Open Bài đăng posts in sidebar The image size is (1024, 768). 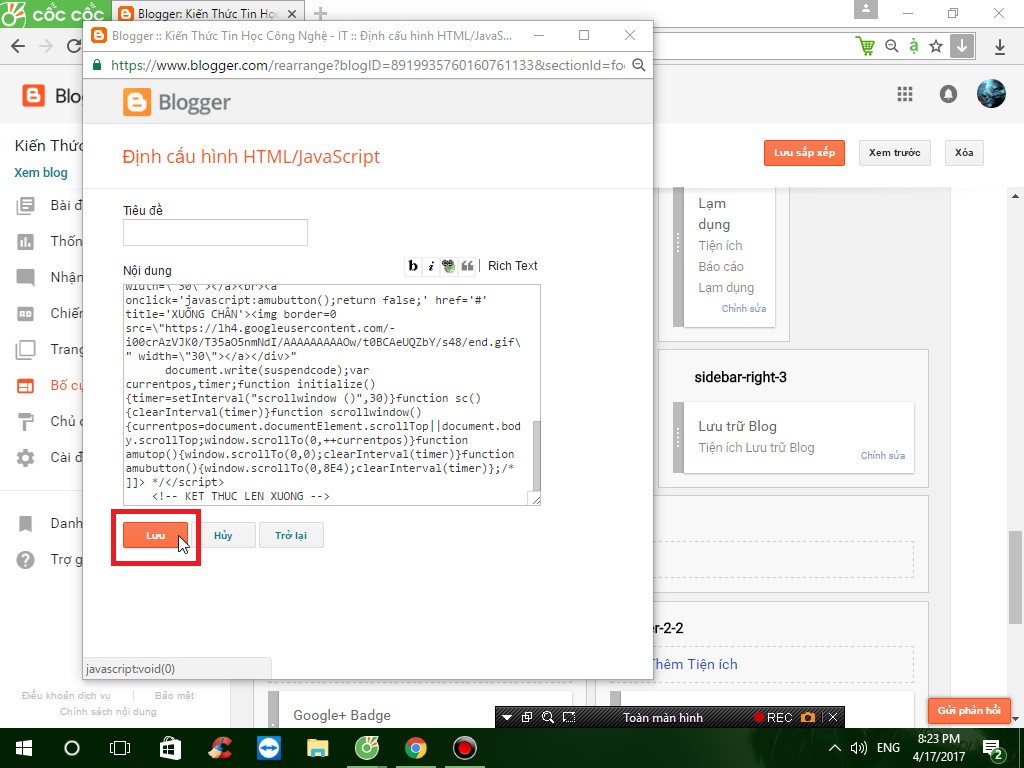[49, 206]
